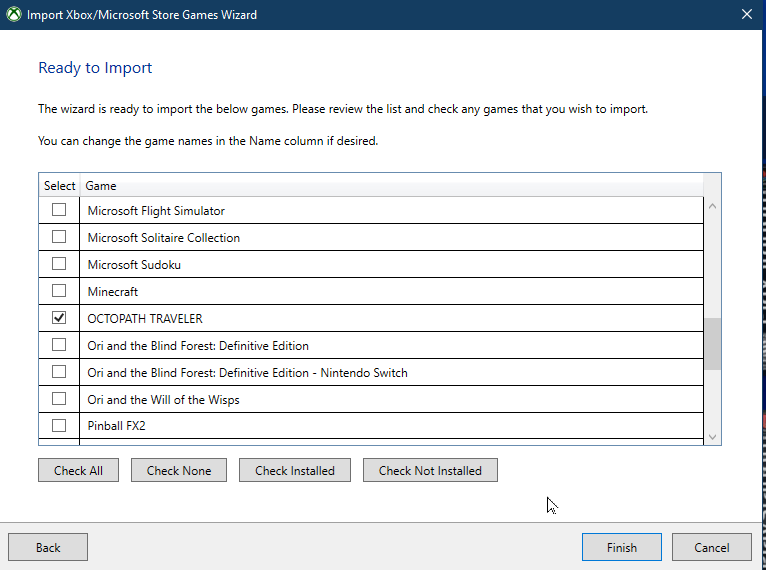This screenshot has height=570, width=766.
Task: Click the Check Installed button
Action: pyautogui.click(x=295, y=470)
